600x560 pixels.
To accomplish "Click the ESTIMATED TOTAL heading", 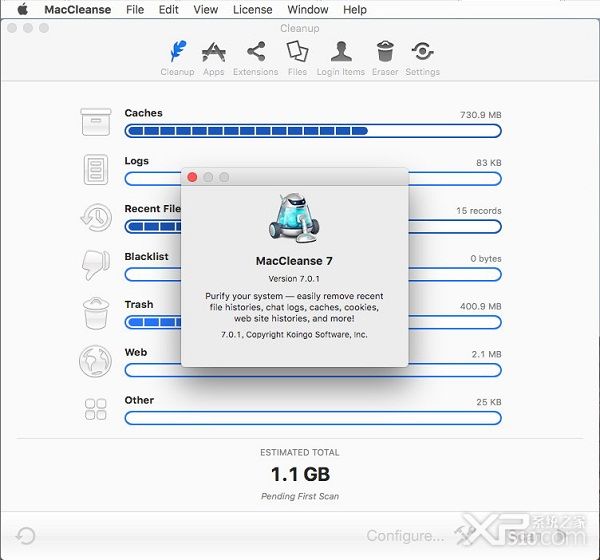I will tap(300, 452).
